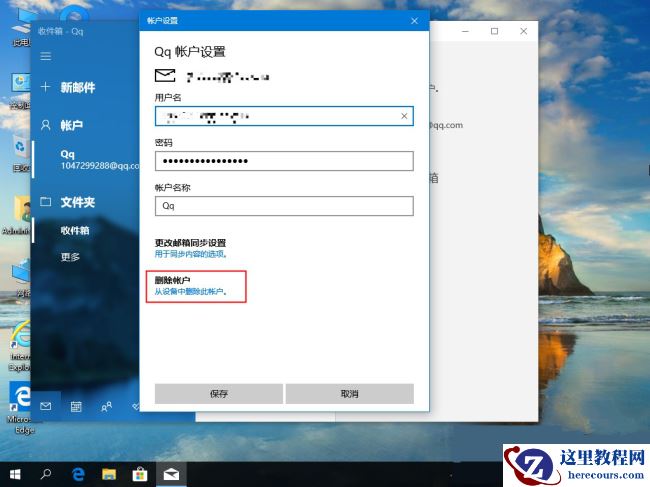Open Calendar icon at sidebar bottom

(76, 407)
